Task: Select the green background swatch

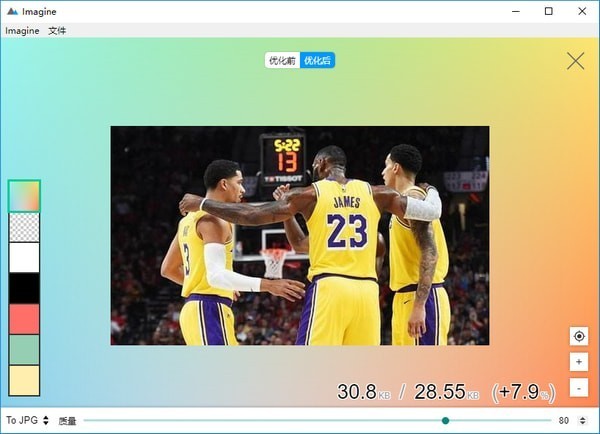Action: (x=24, y=349)
